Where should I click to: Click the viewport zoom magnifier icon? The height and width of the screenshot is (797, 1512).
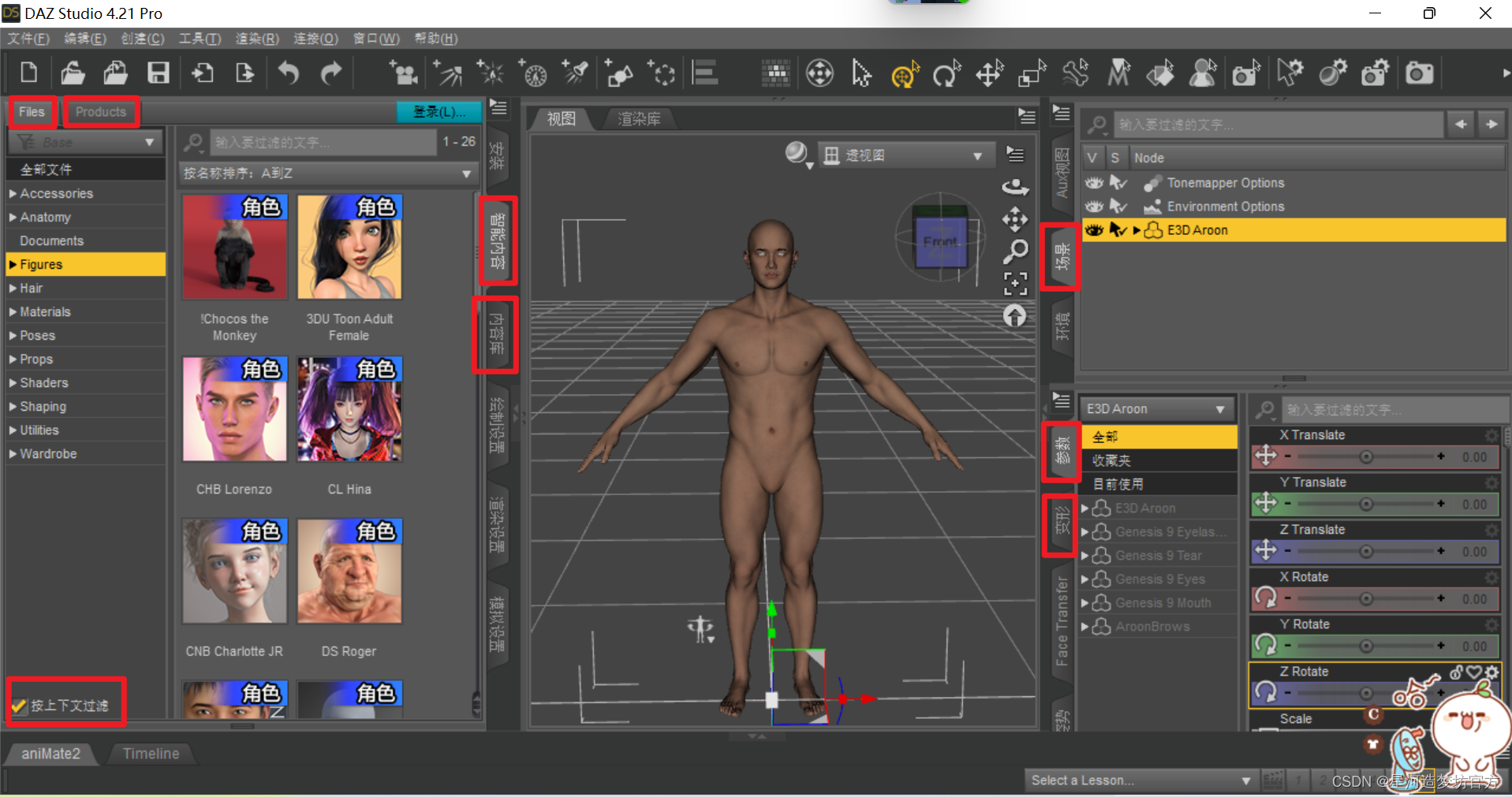click(x=1015, y=251)
